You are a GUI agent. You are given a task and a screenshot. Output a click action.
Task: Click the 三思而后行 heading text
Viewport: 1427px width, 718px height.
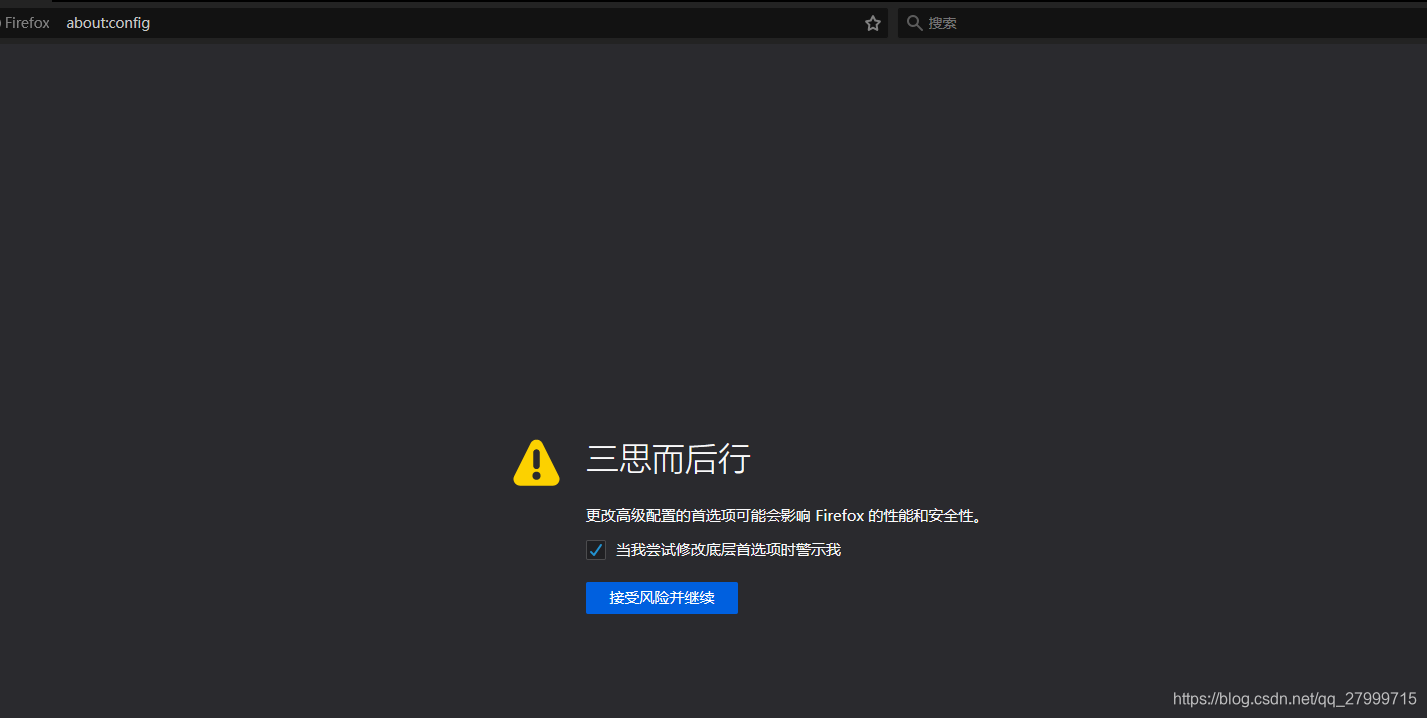coord(668,460)
